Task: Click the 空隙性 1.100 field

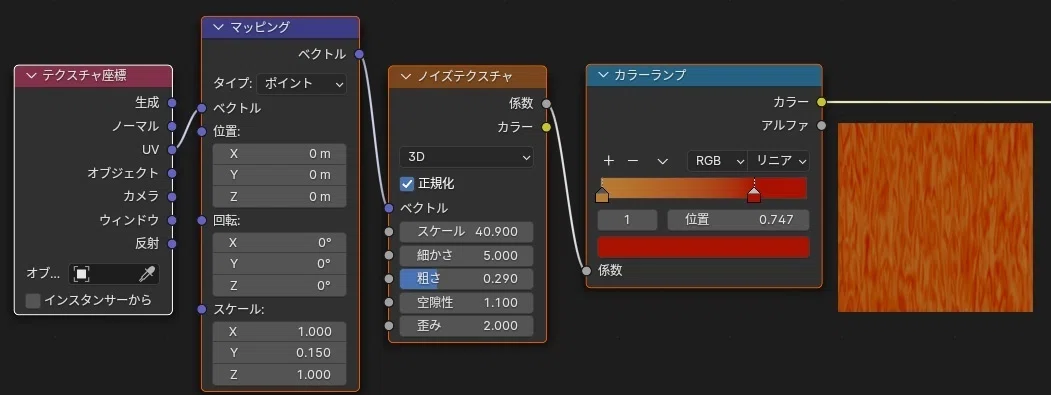Action: [467, 302]
